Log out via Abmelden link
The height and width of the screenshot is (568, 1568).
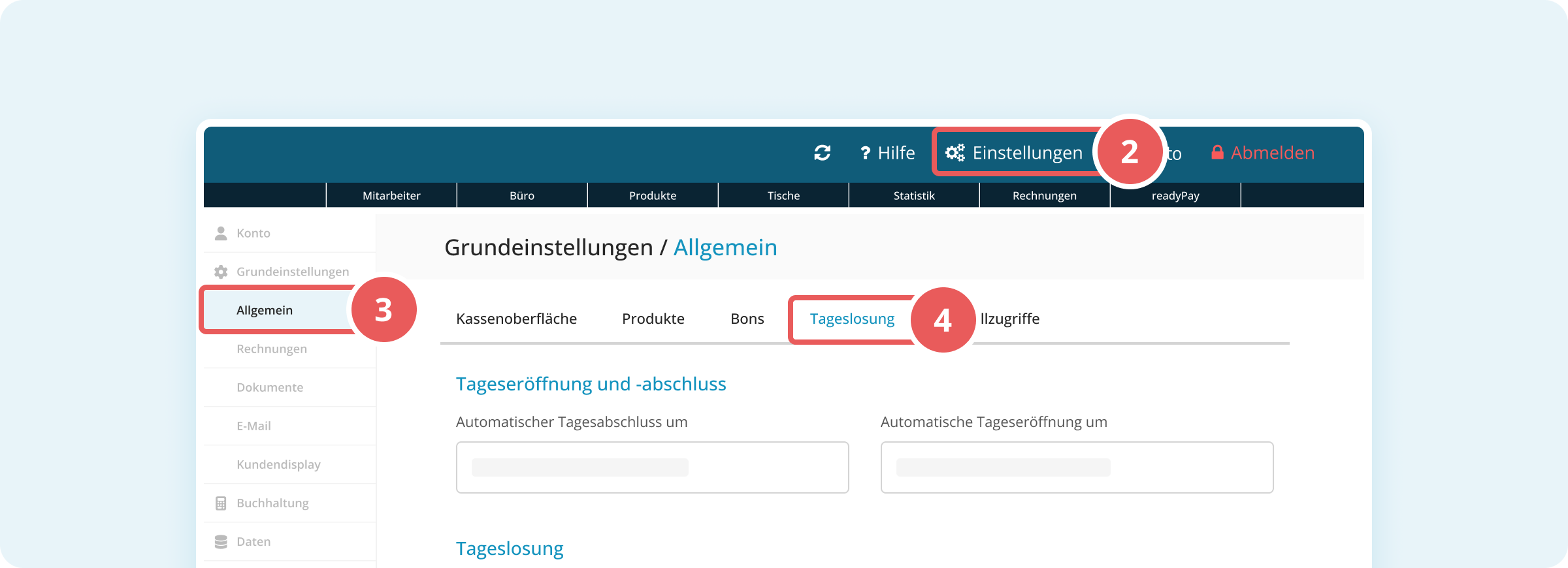pyautogui.click(x=1262, y=153)
